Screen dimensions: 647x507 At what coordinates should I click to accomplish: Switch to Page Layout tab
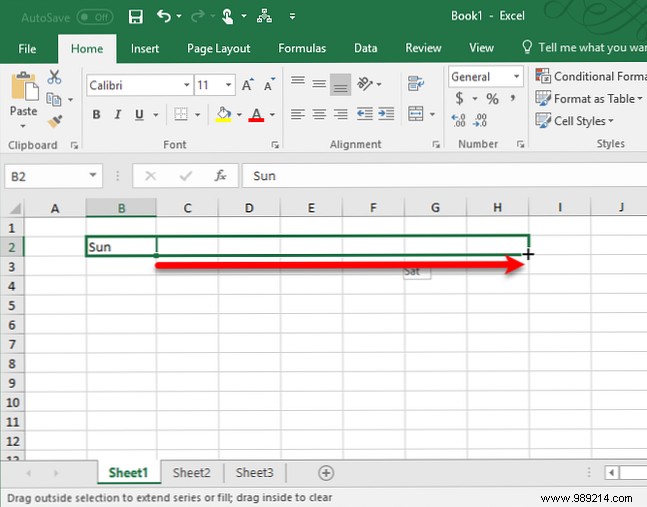click(x=219, y=49)
